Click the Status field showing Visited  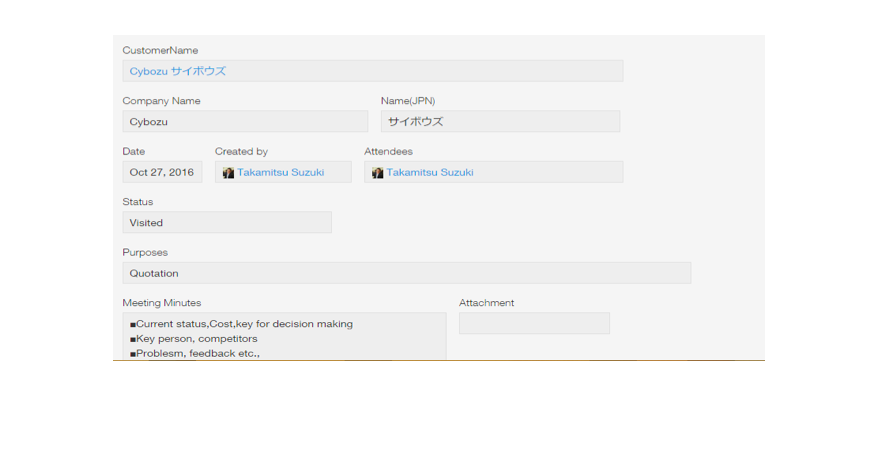click(227, 222)
